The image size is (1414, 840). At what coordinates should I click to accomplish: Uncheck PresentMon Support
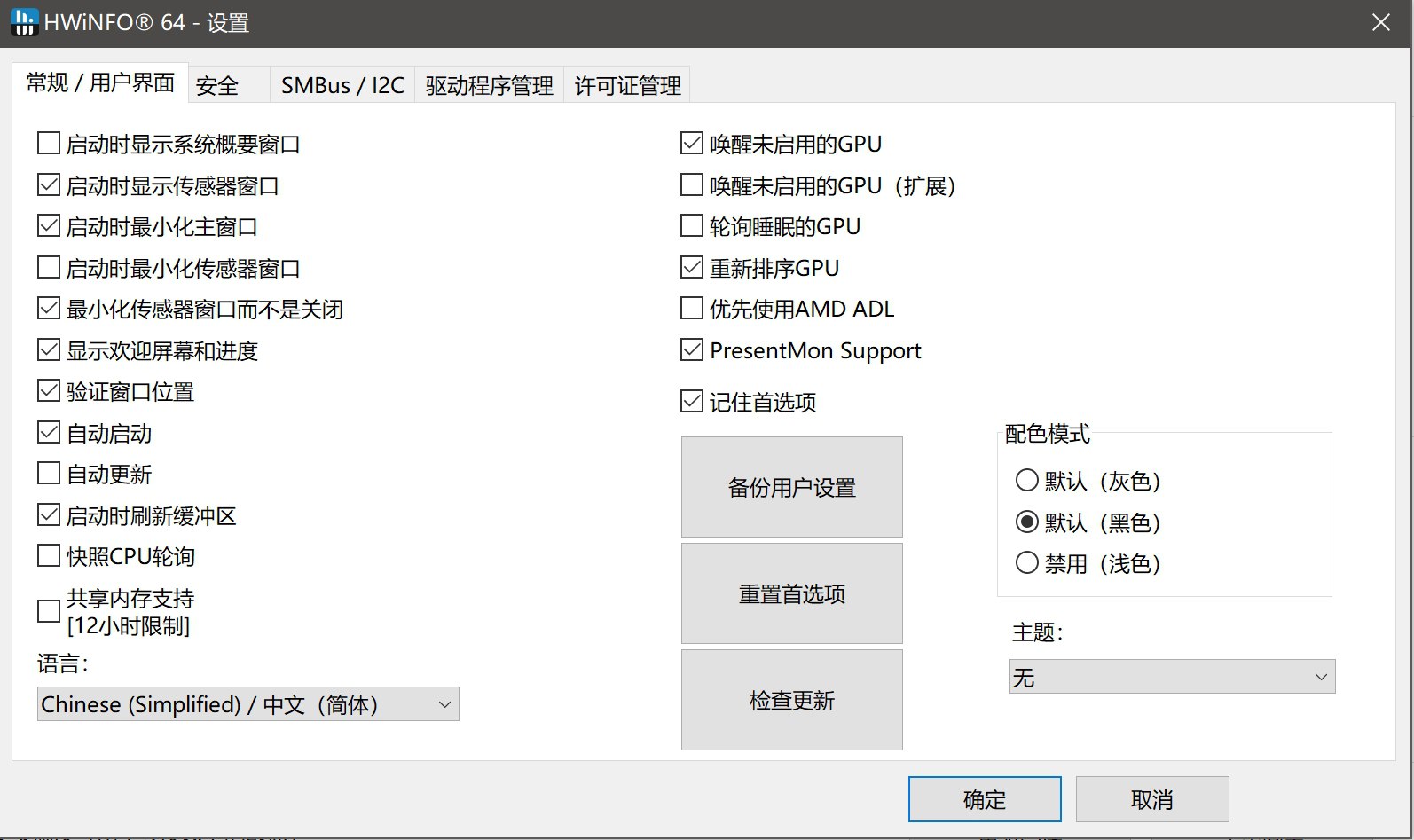692,350
